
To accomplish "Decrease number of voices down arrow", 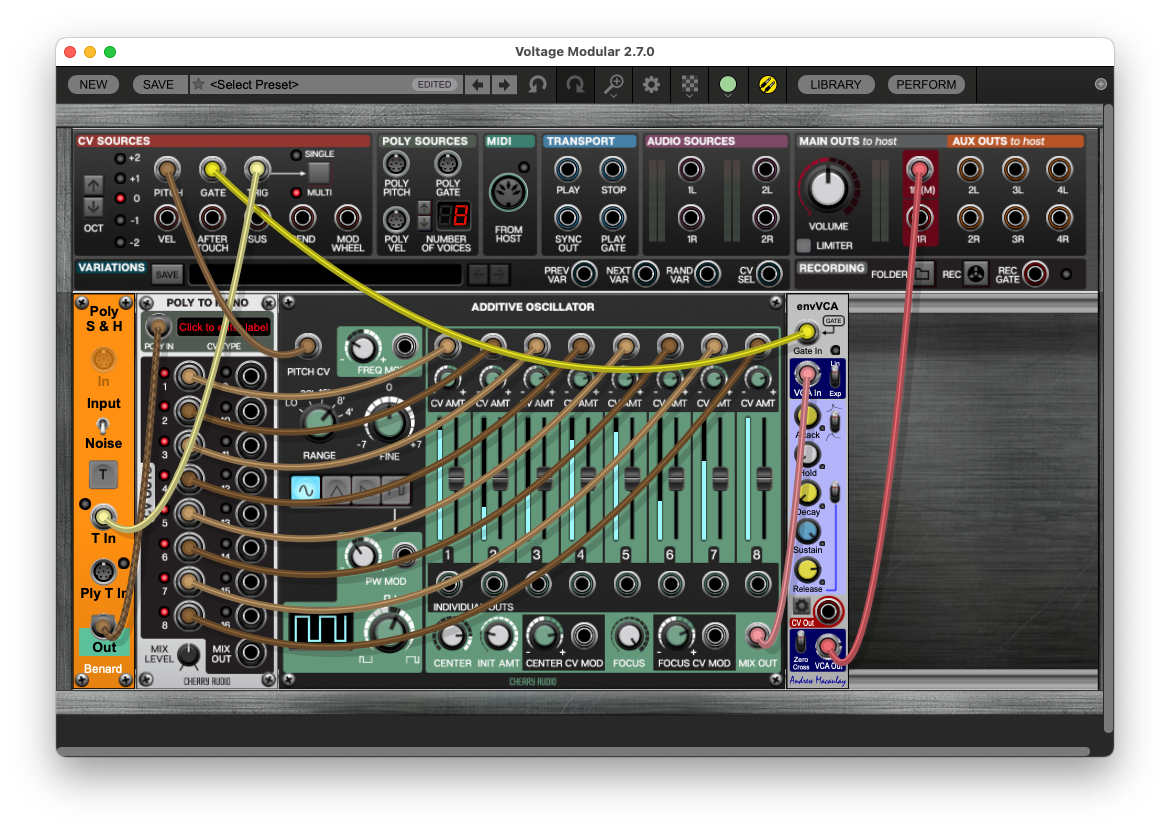I will [x=424, y=223].
